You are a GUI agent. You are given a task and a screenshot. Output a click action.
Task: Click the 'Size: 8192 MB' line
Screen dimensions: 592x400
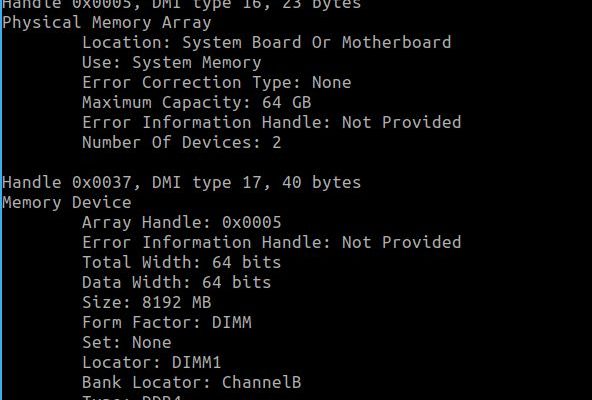coord(147,303)
